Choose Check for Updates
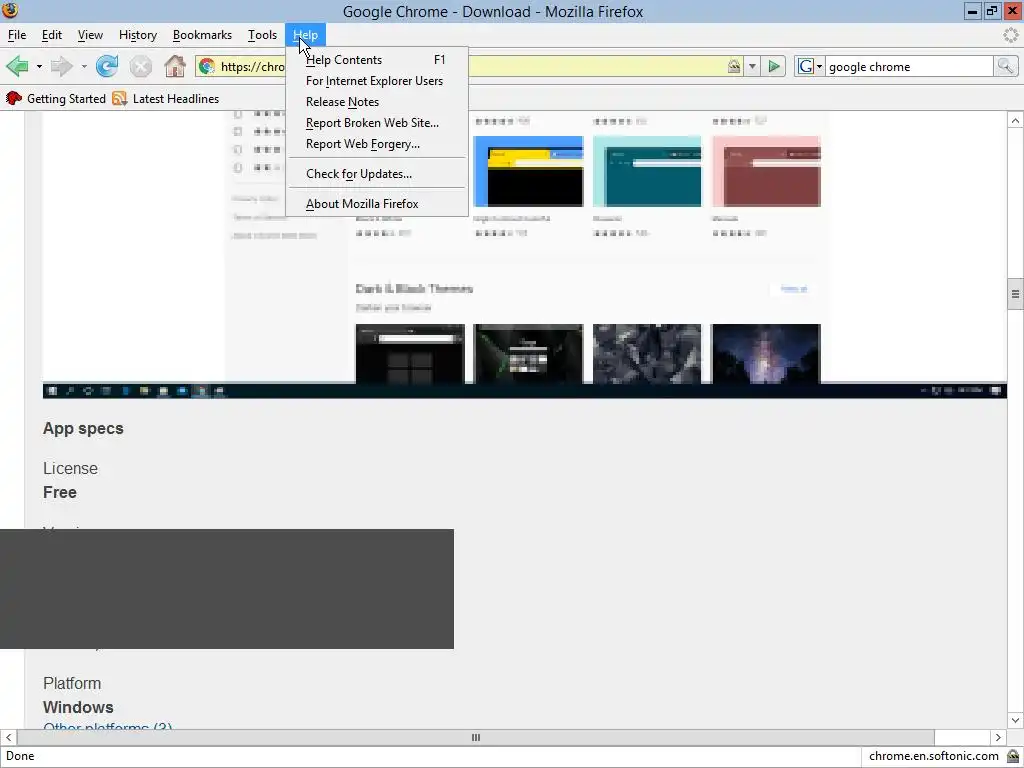This screenshot has height=768, width=1024. click(x=377, y=174)
